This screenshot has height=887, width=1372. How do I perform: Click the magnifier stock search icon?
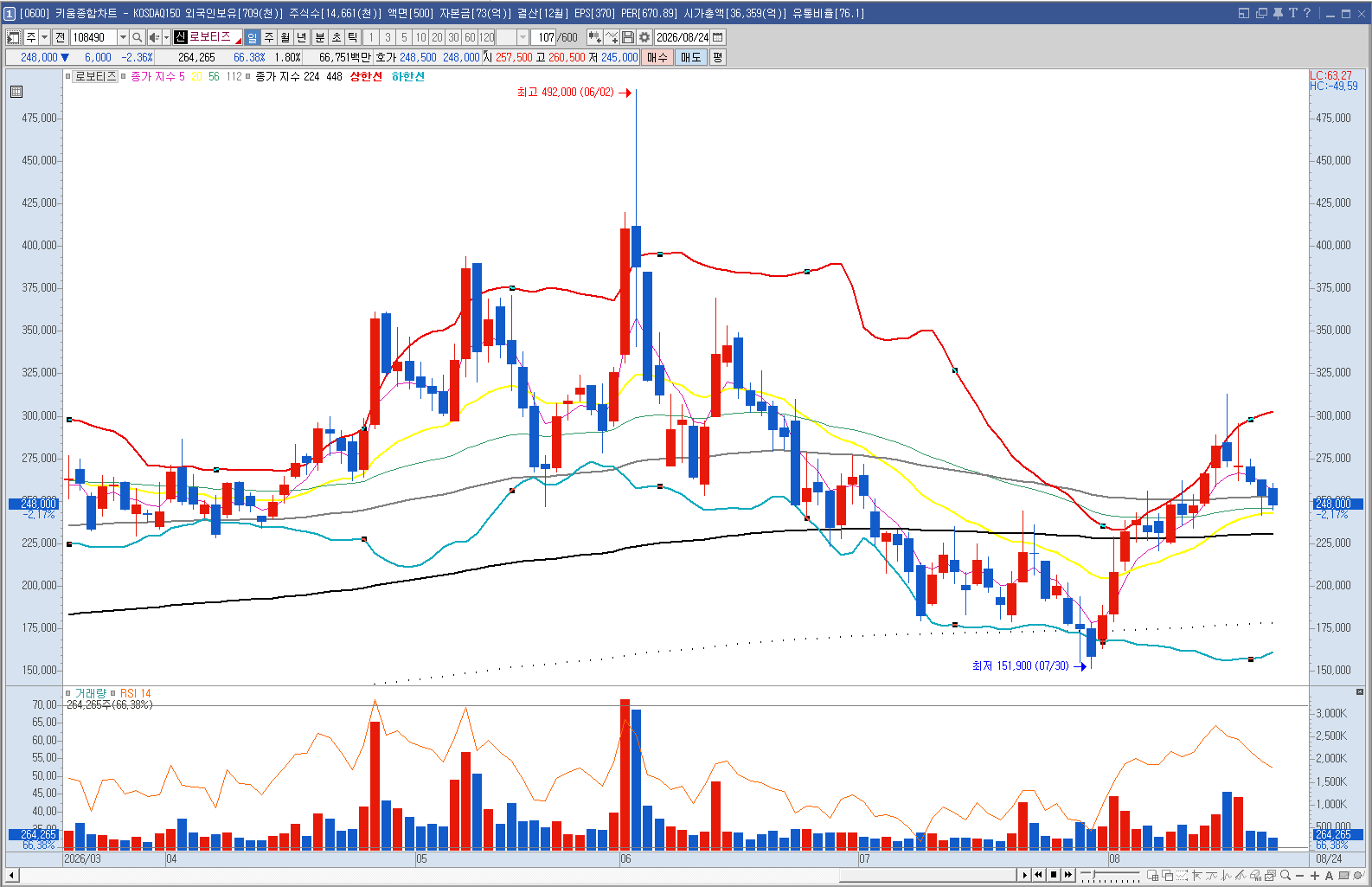tap(137, 37)
